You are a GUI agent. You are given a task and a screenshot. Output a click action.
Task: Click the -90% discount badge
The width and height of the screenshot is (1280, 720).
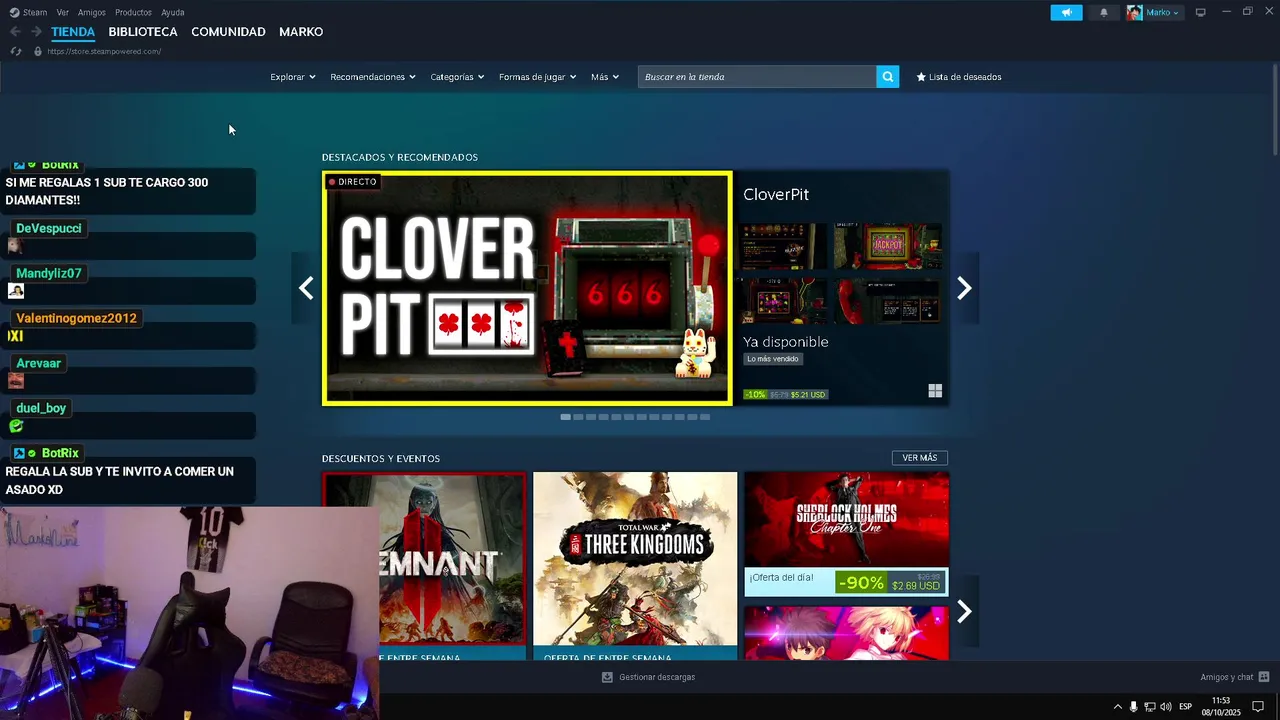861,582
